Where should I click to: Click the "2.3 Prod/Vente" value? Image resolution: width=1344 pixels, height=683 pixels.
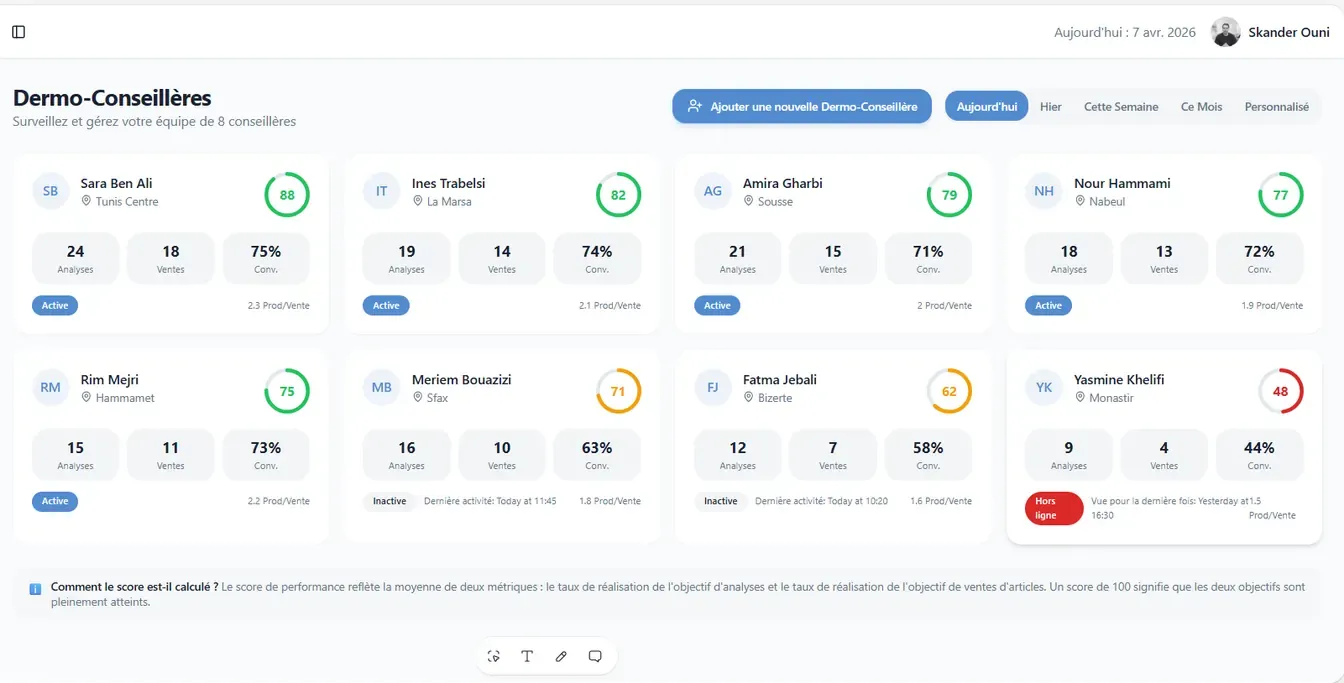[279, 305]
